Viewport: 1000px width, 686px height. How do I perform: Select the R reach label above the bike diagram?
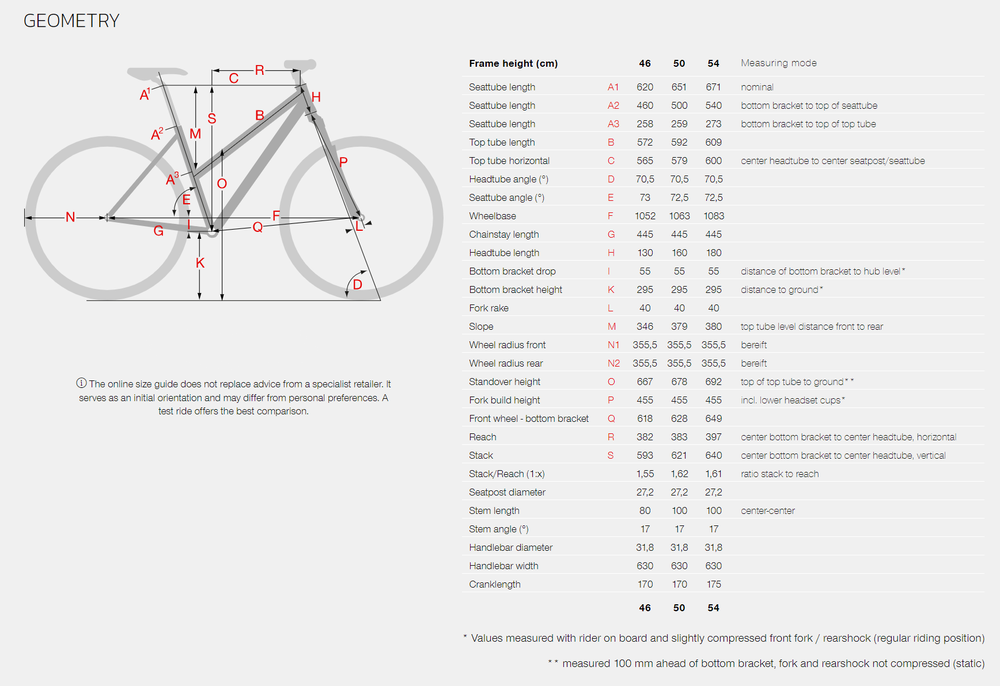click(259, 70)
